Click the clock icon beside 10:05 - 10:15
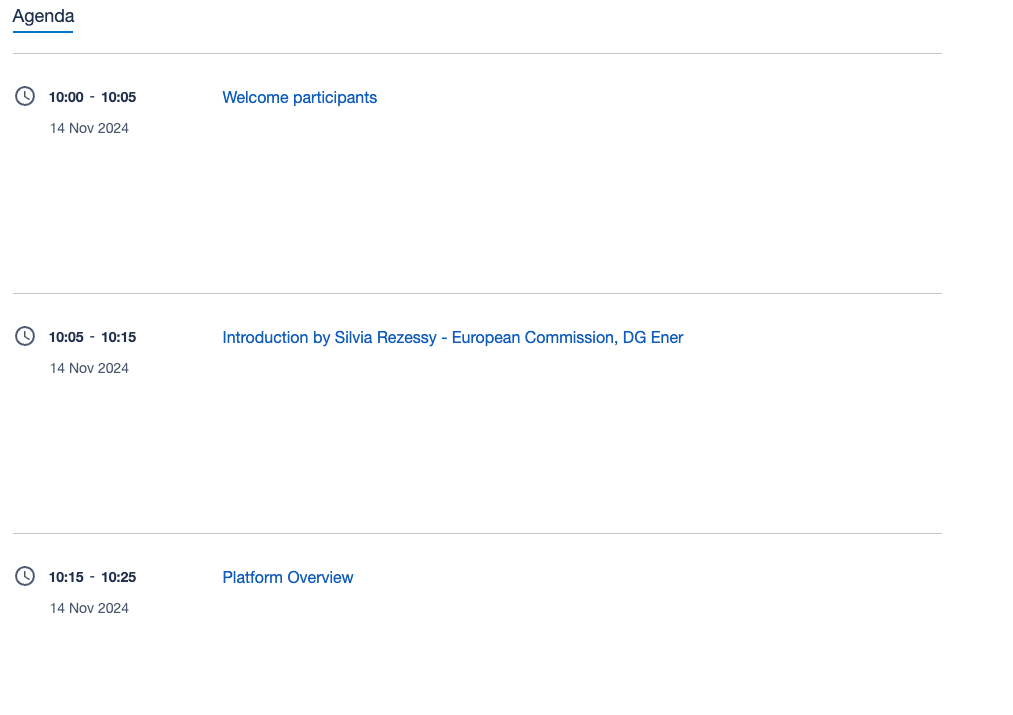The height and width of the screenshot is (715, 1013). [25, 336]
